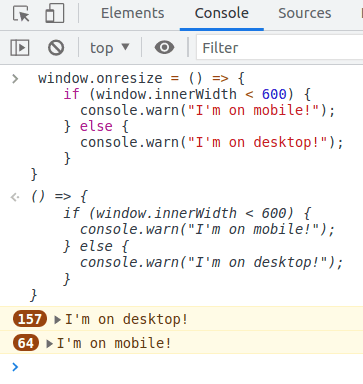
Task: Click the "I'm on desktop!" warning text
Action: 126,319
